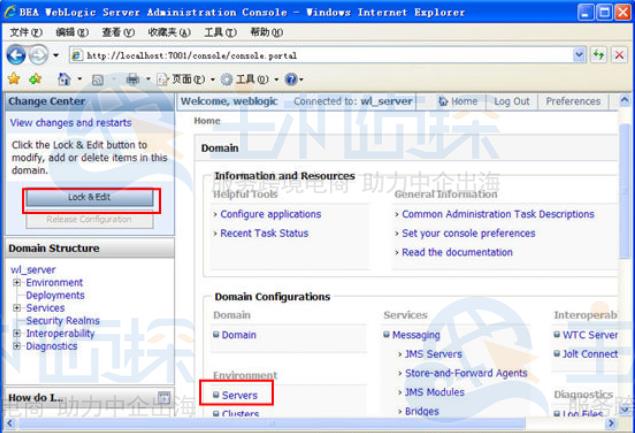The image size is (635, 433).
Task: Click the Add to Favorites star icon
Action: [x=35, y=79]
